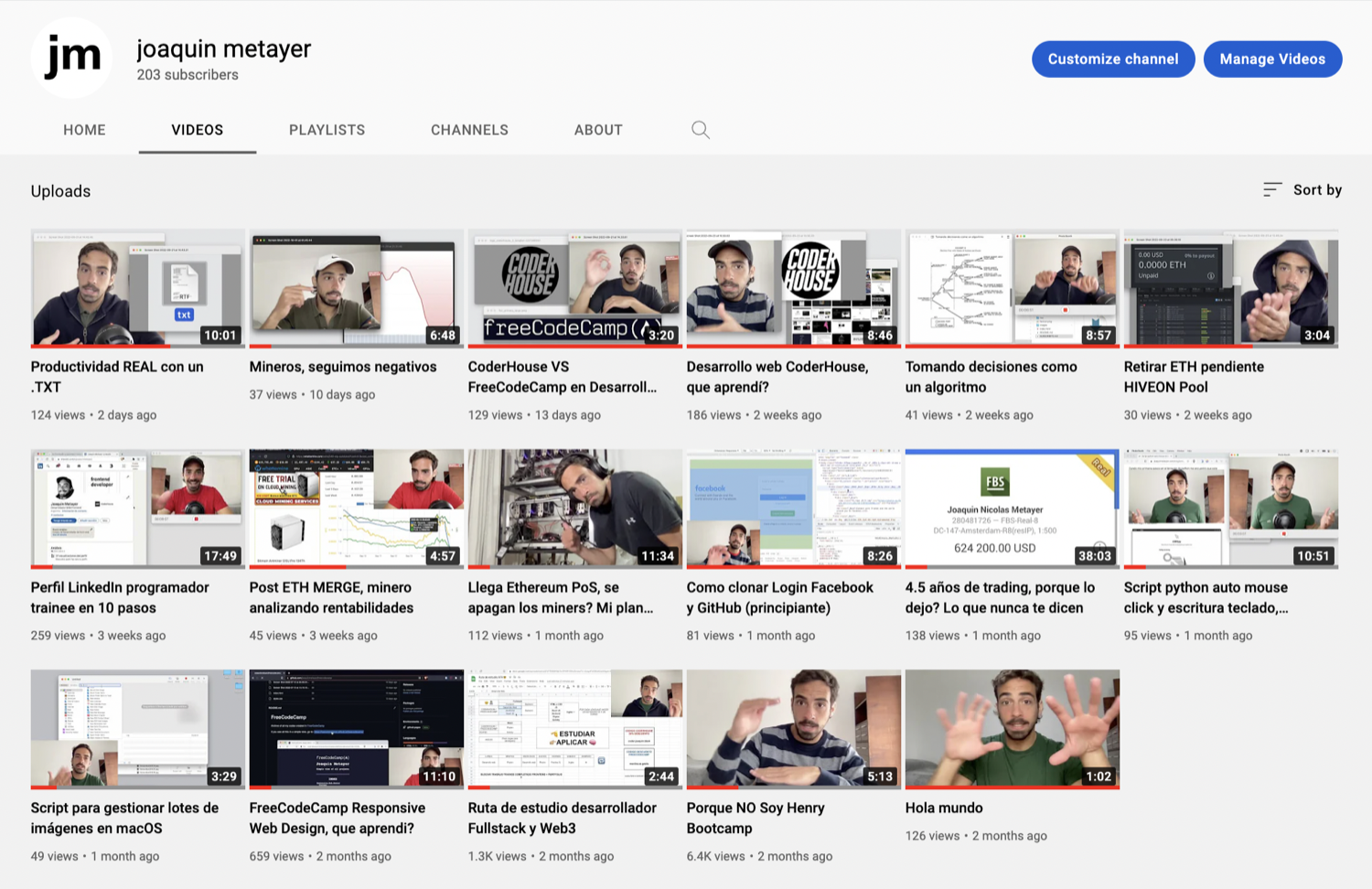1372x889 pixels.
Task: Click 'Porque NO Soy Henry Bootcamp' title
Action: pos(755,818)
